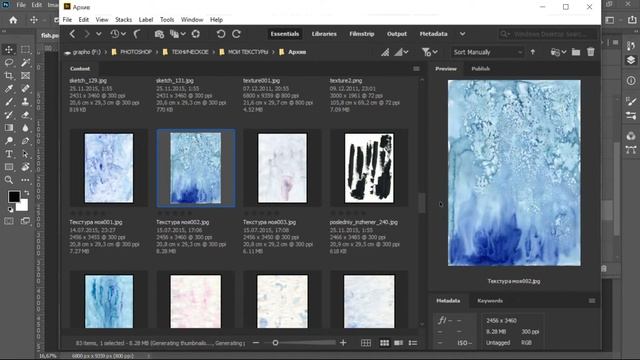Select Photoshop's Magic Wand tool

click(x=25, y=62)
